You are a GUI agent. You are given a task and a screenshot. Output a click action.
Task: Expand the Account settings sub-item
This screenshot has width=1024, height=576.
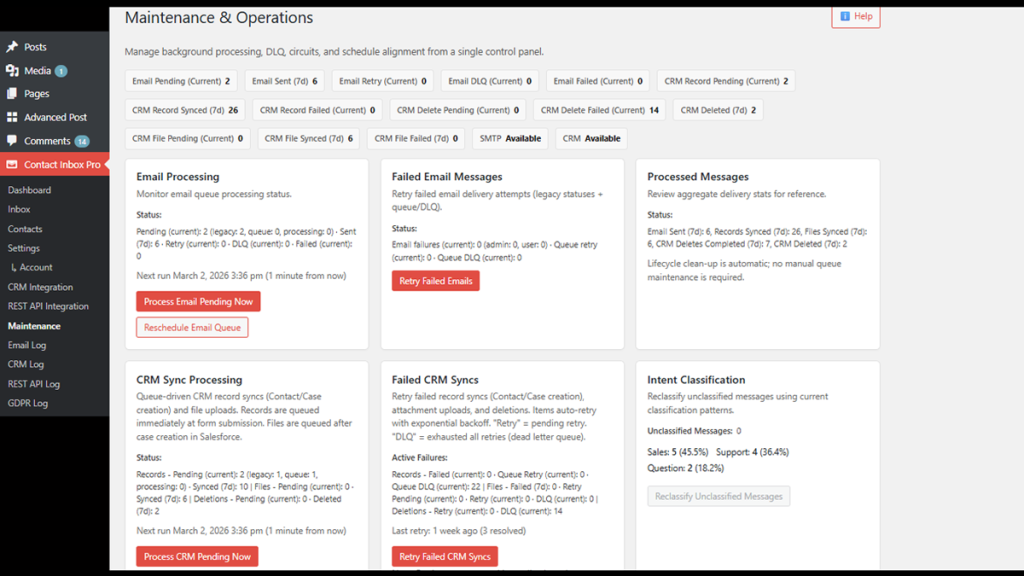(36, 267)
